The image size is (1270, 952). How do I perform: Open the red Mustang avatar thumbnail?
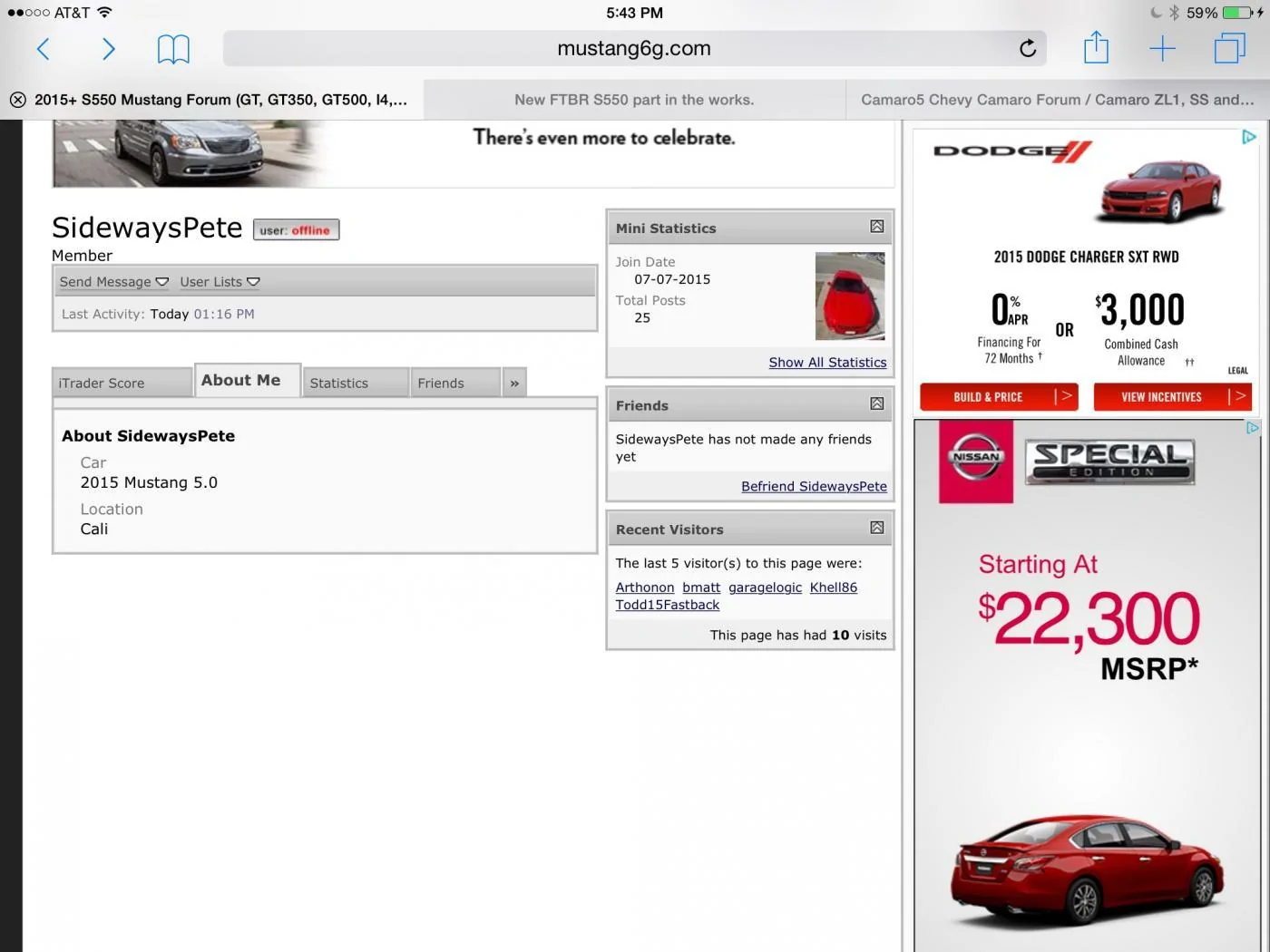point(850,296)
